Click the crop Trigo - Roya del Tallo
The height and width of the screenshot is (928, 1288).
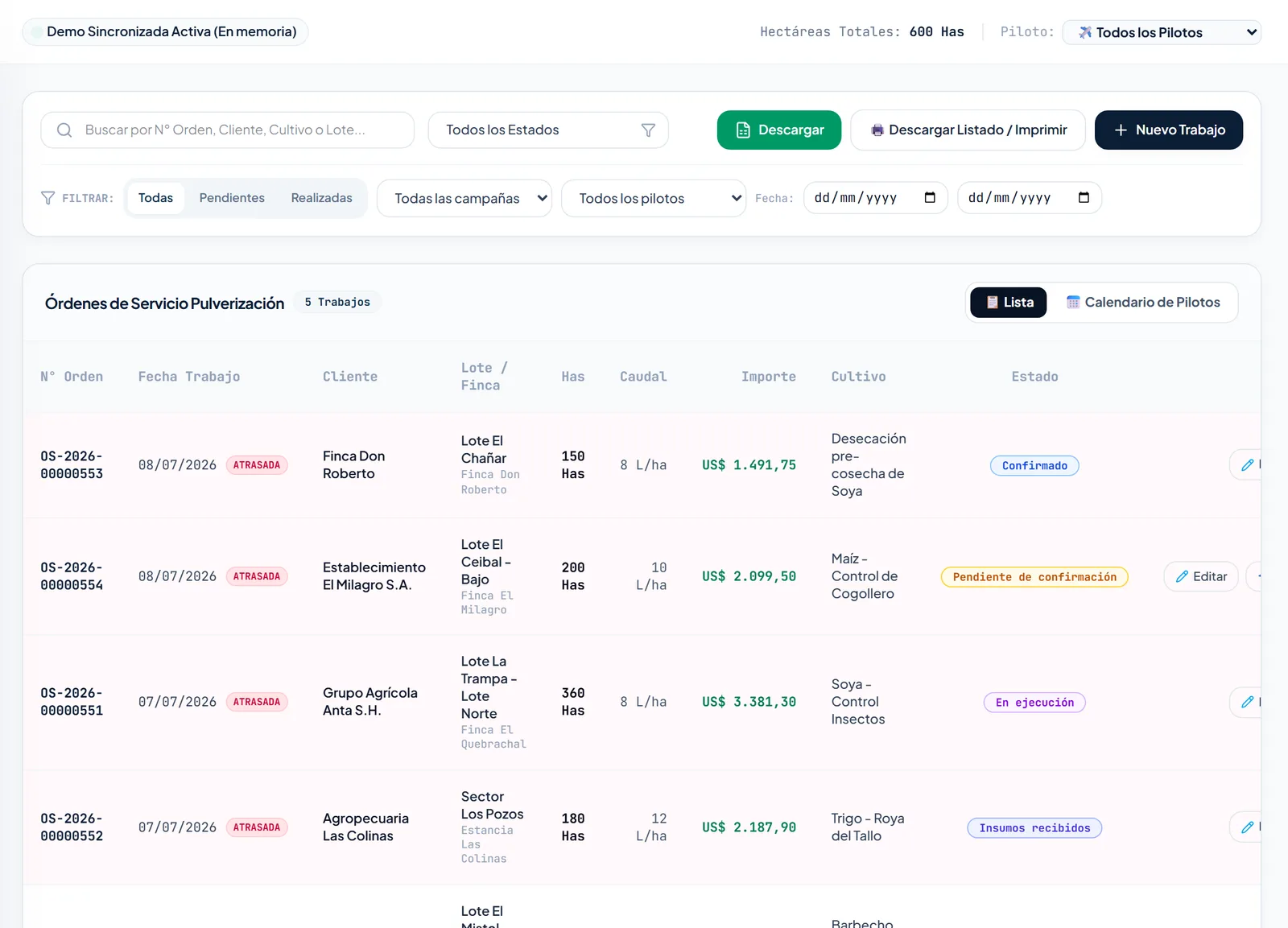point(868,827)
